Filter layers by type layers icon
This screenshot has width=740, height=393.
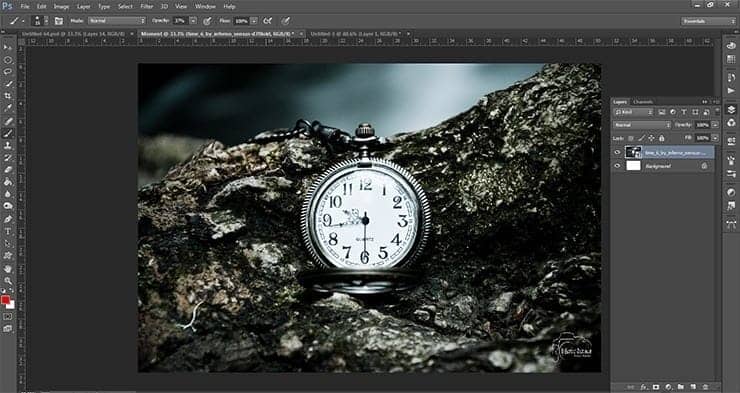point(684,112)
